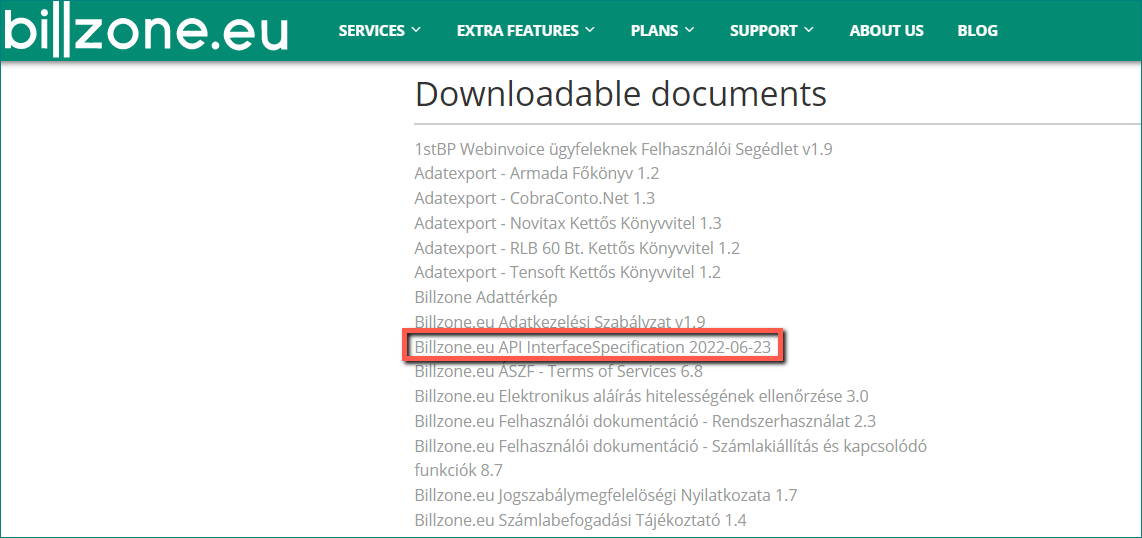Screen dimensions: 1142x538
Task: Download Elektronikus aláírás hitelességének ellenőrzése 3.0
Action: click(642, 397)
